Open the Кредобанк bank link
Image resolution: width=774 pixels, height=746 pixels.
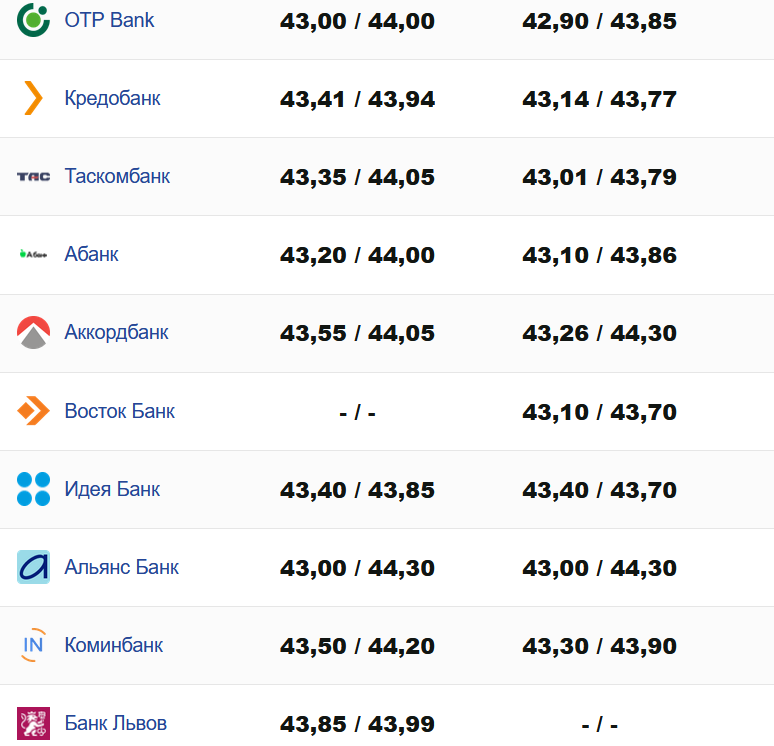pos(112,98)
